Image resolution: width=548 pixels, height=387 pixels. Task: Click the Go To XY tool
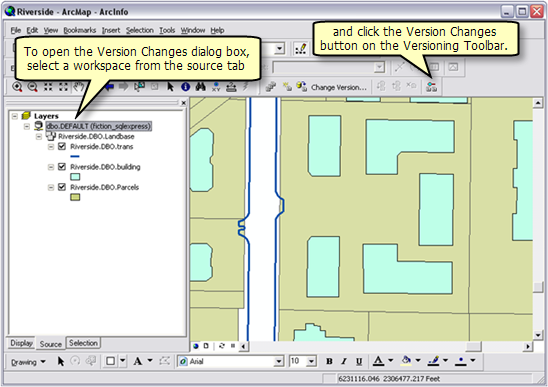pyautogui.click(x=216, y=87)
